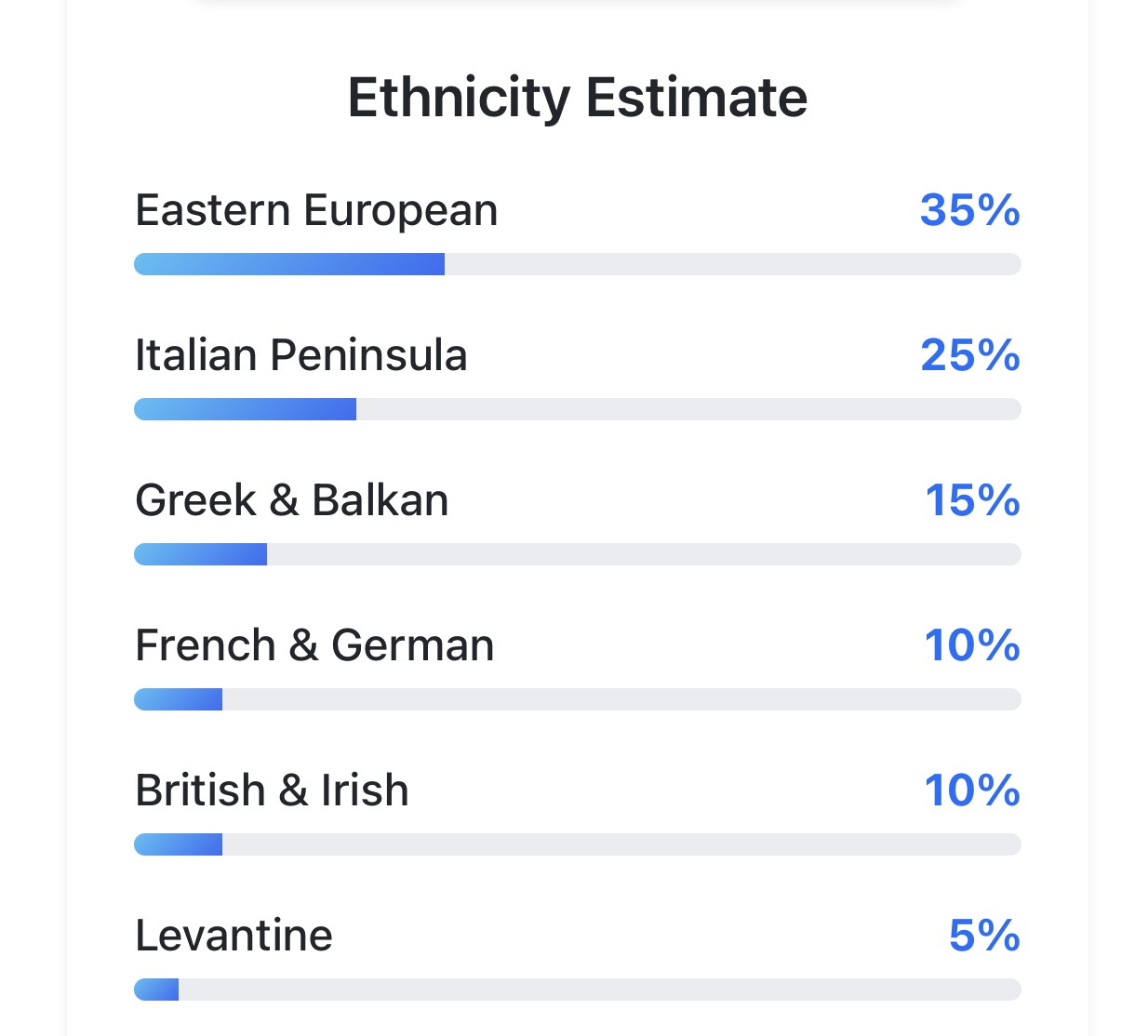
Task: Click the 15% value for Greek & Balkan
Action: [x=971, y=500]
